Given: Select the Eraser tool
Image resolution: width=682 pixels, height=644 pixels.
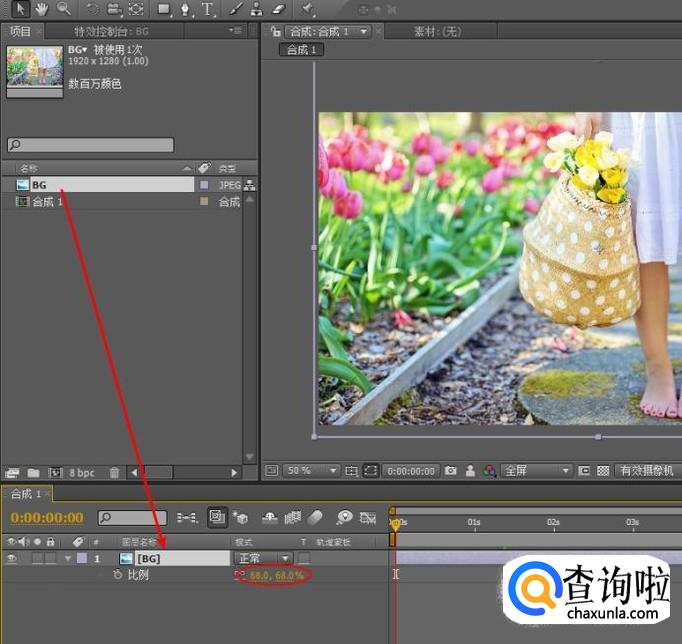Looking at the screenshot, I should click(278, 9).
